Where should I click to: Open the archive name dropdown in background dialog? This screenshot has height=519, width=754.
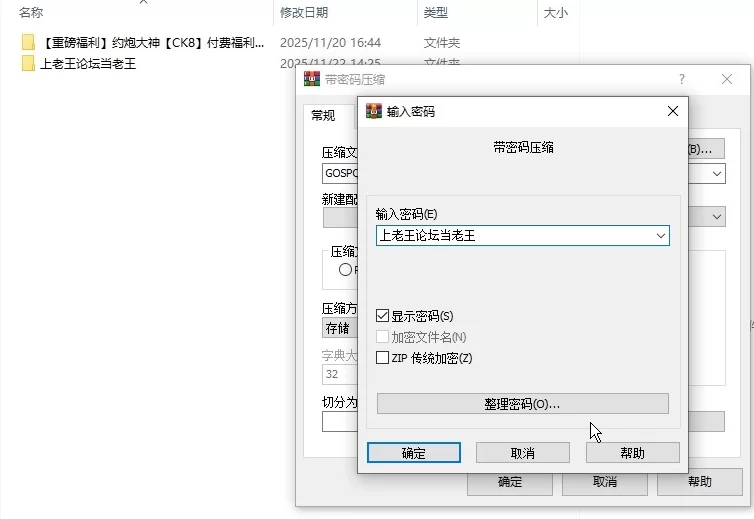click(717, 173)
